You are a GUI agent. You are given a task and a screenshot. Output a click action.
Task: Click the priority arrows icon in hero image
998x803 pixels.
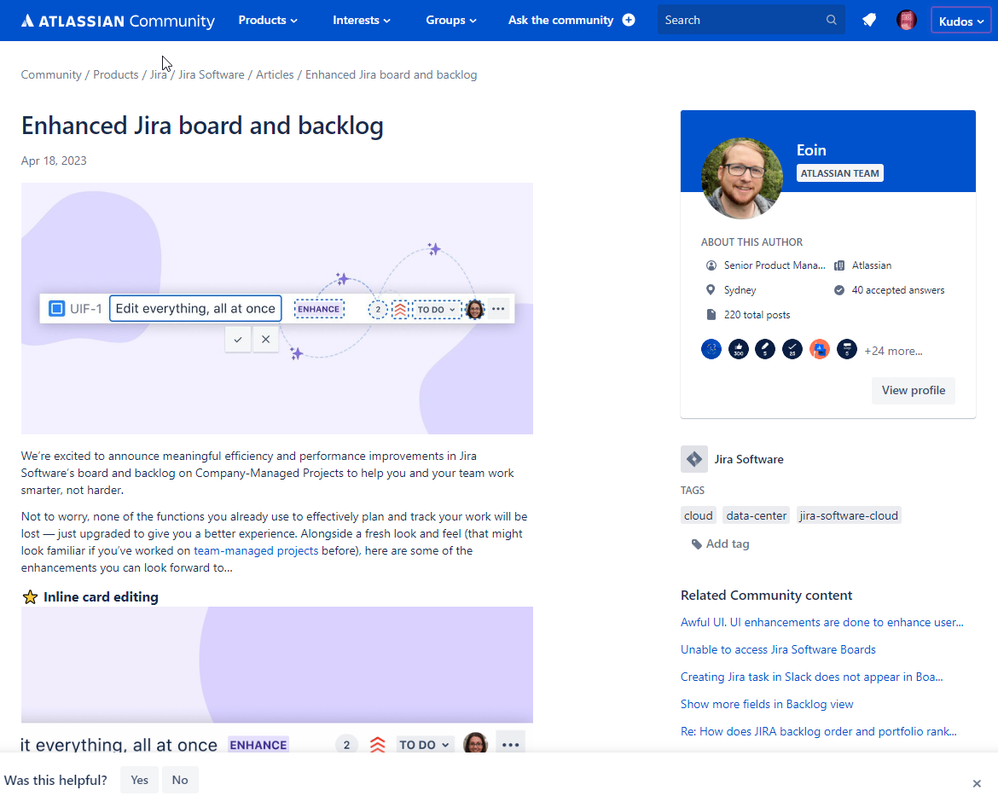[x=400, y=309]
